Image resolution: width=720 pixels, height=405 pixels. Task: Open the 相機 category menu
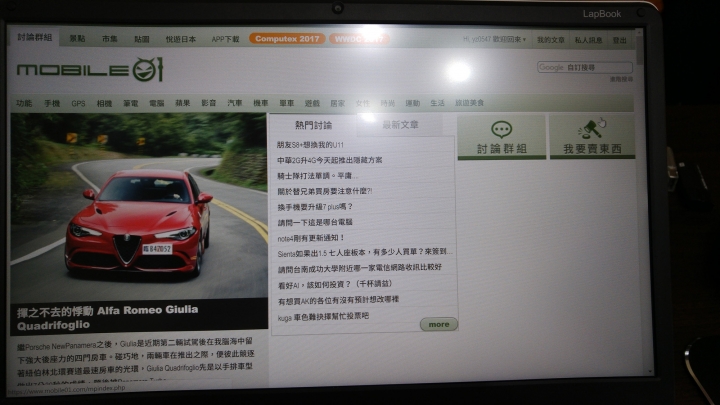tap(104, 103)
